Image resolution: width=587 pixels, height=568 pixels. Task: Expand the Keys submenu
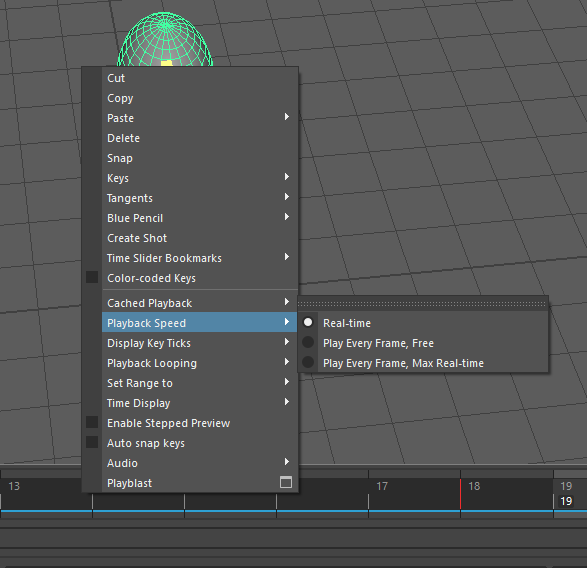point(200,178)
